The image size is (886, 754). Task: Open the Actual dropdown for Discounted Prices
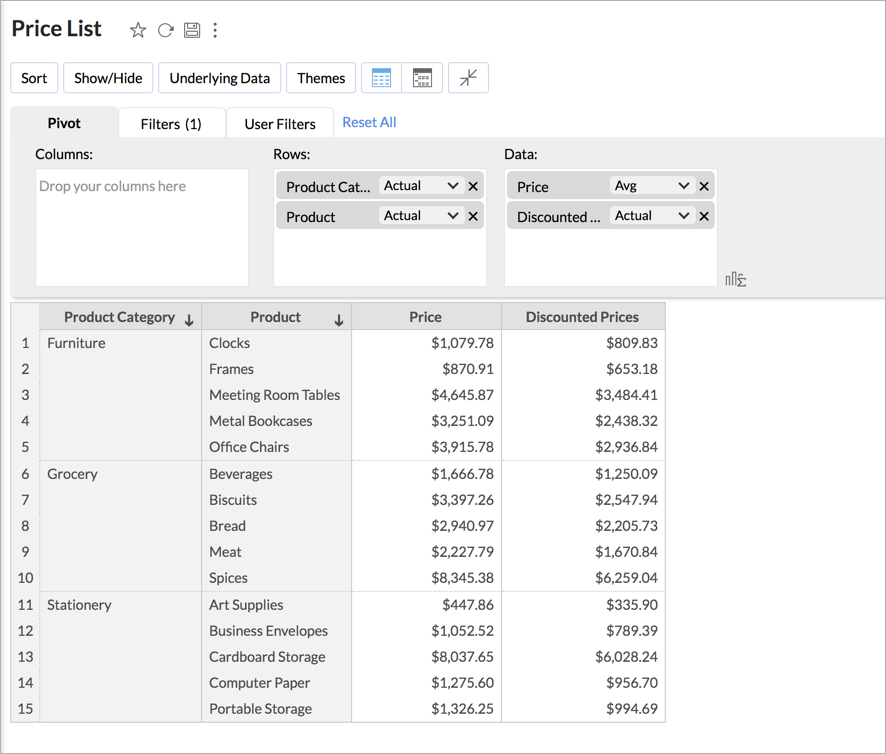[652, 215]
